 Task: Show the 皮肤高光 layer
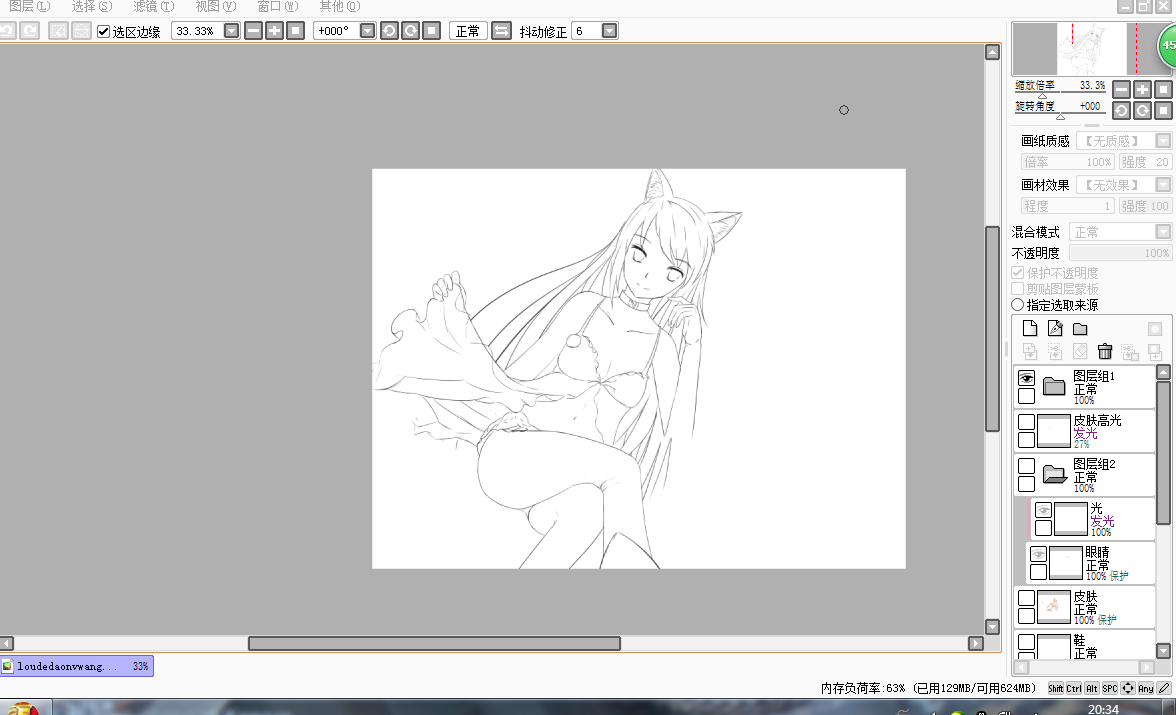1027,422
